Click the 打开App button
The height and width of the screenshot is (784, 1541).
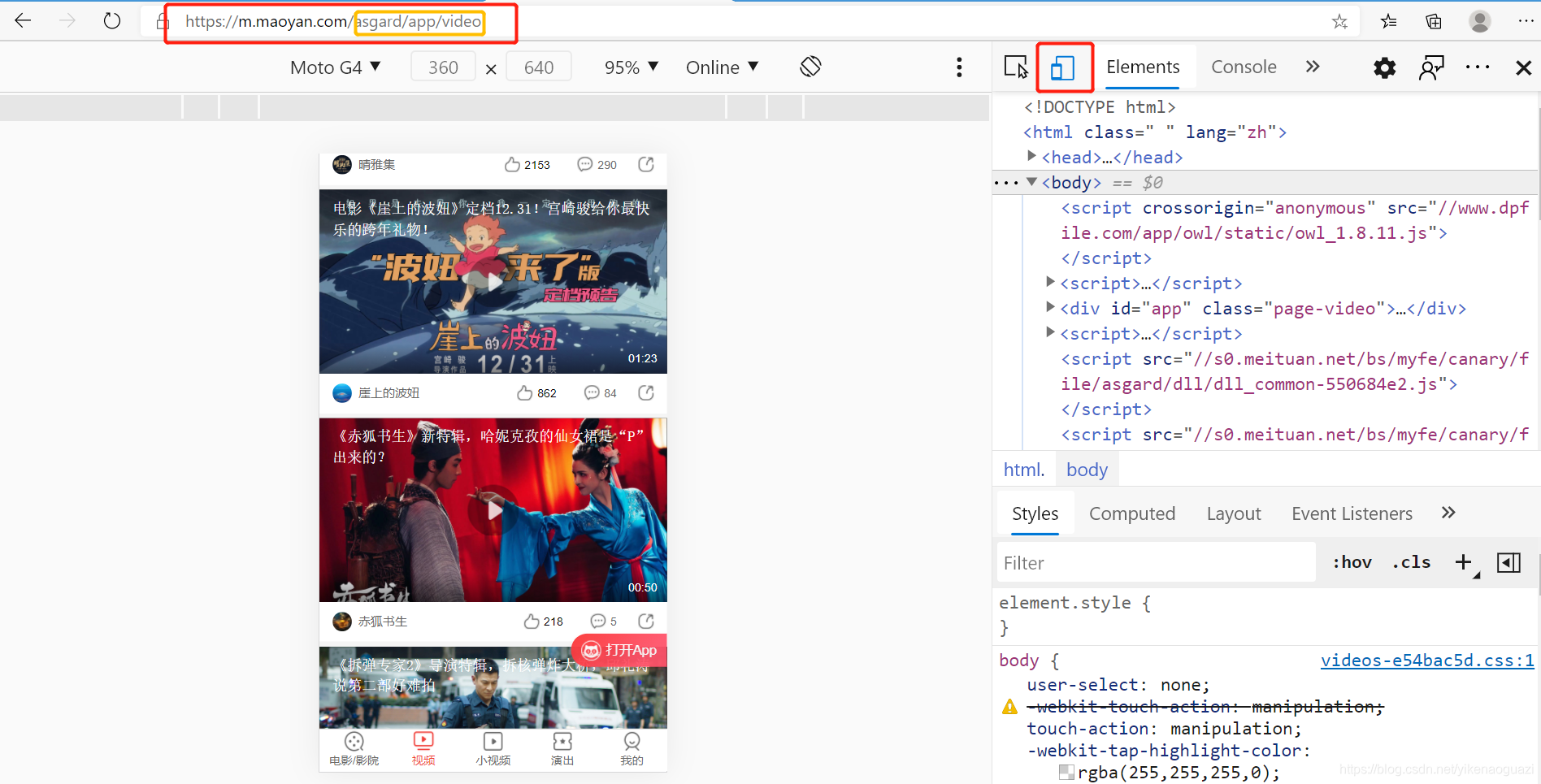click(619, 650)
